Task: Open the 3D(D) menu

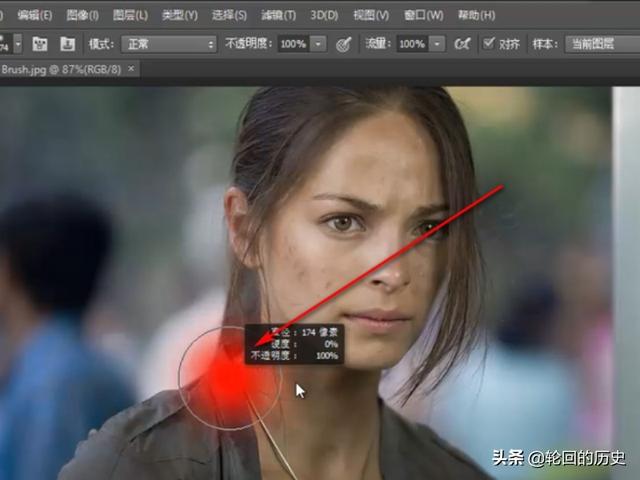Action: (x=324, y=16)
